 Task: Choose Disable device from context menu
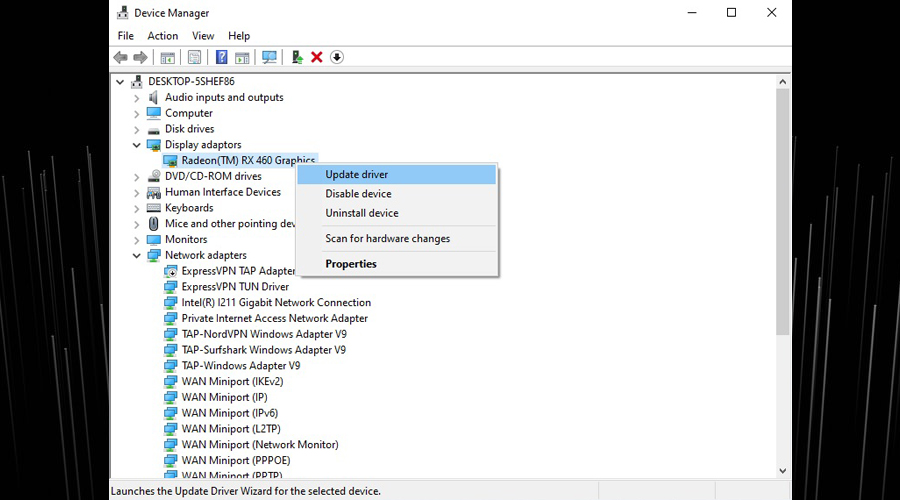[397, 194]
